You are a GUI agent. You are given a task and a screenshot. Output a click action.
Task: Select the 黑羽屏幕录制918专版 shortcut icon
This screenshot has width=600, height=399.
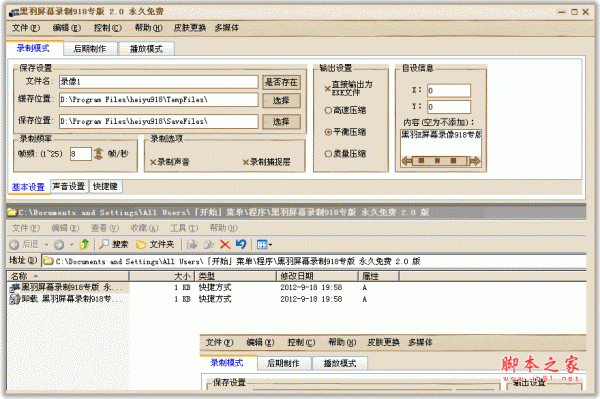click(15, 288)
